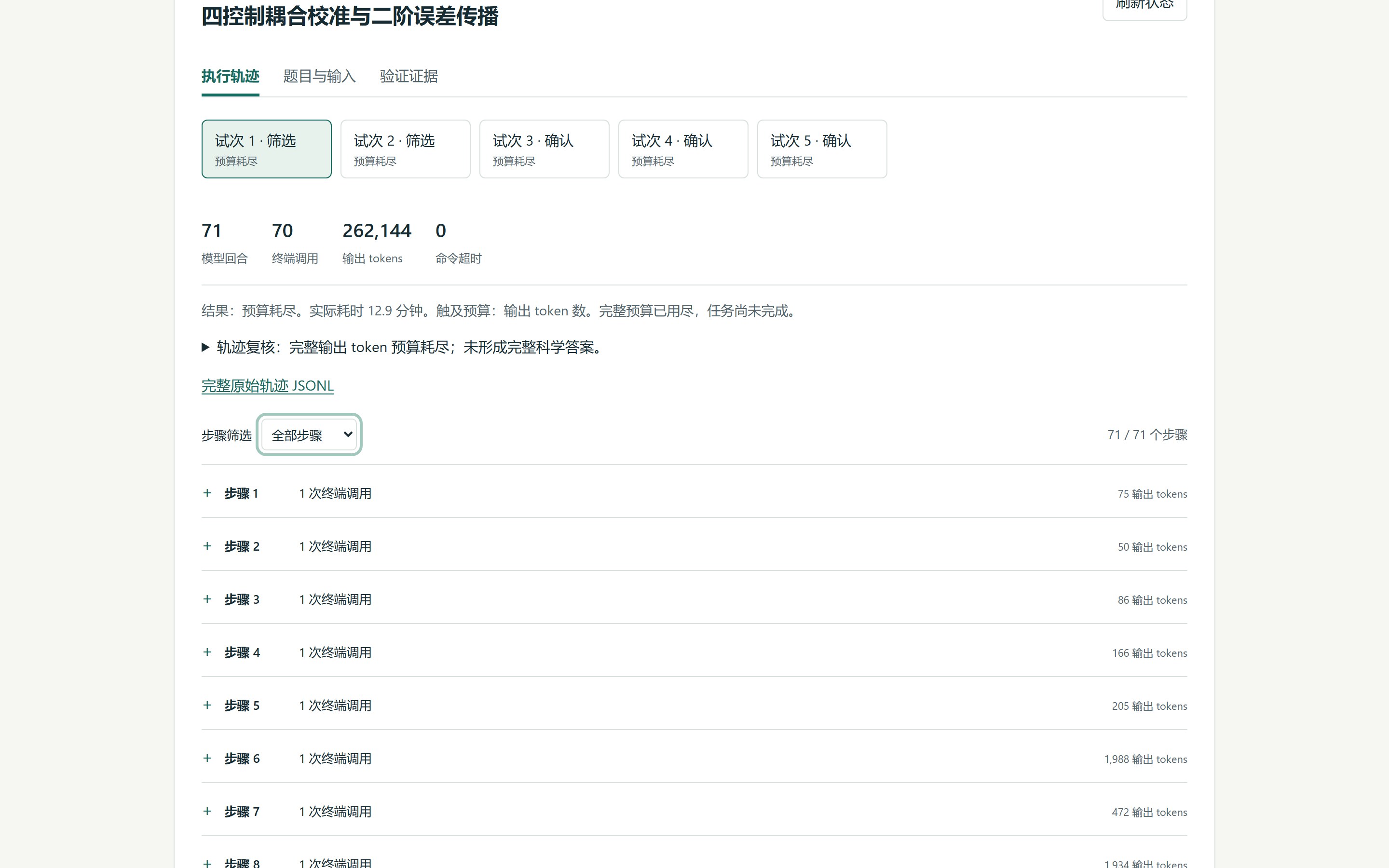Open the 完整原始轨迹 JSONL link

click(268, 386)
